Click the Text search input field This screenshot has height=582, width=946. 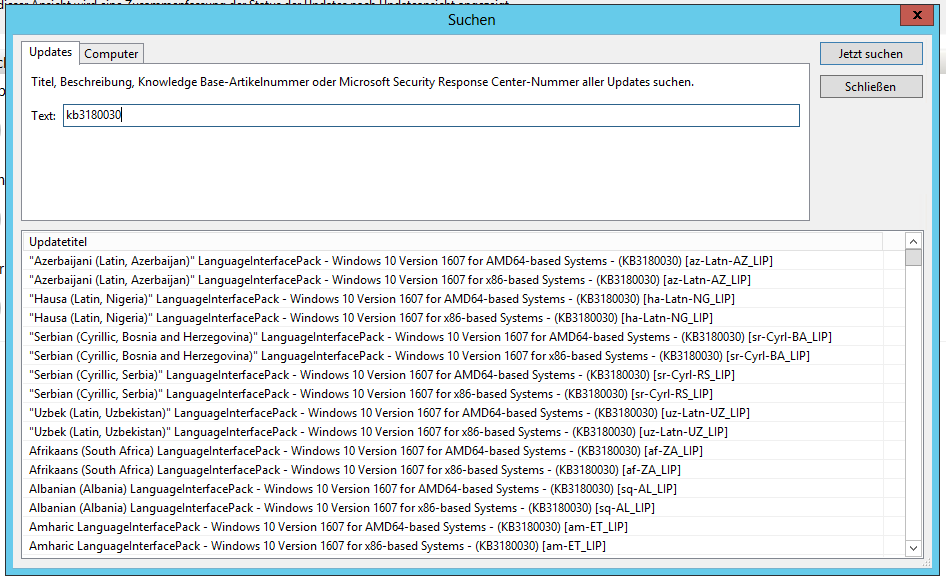(x=430, y=116)
